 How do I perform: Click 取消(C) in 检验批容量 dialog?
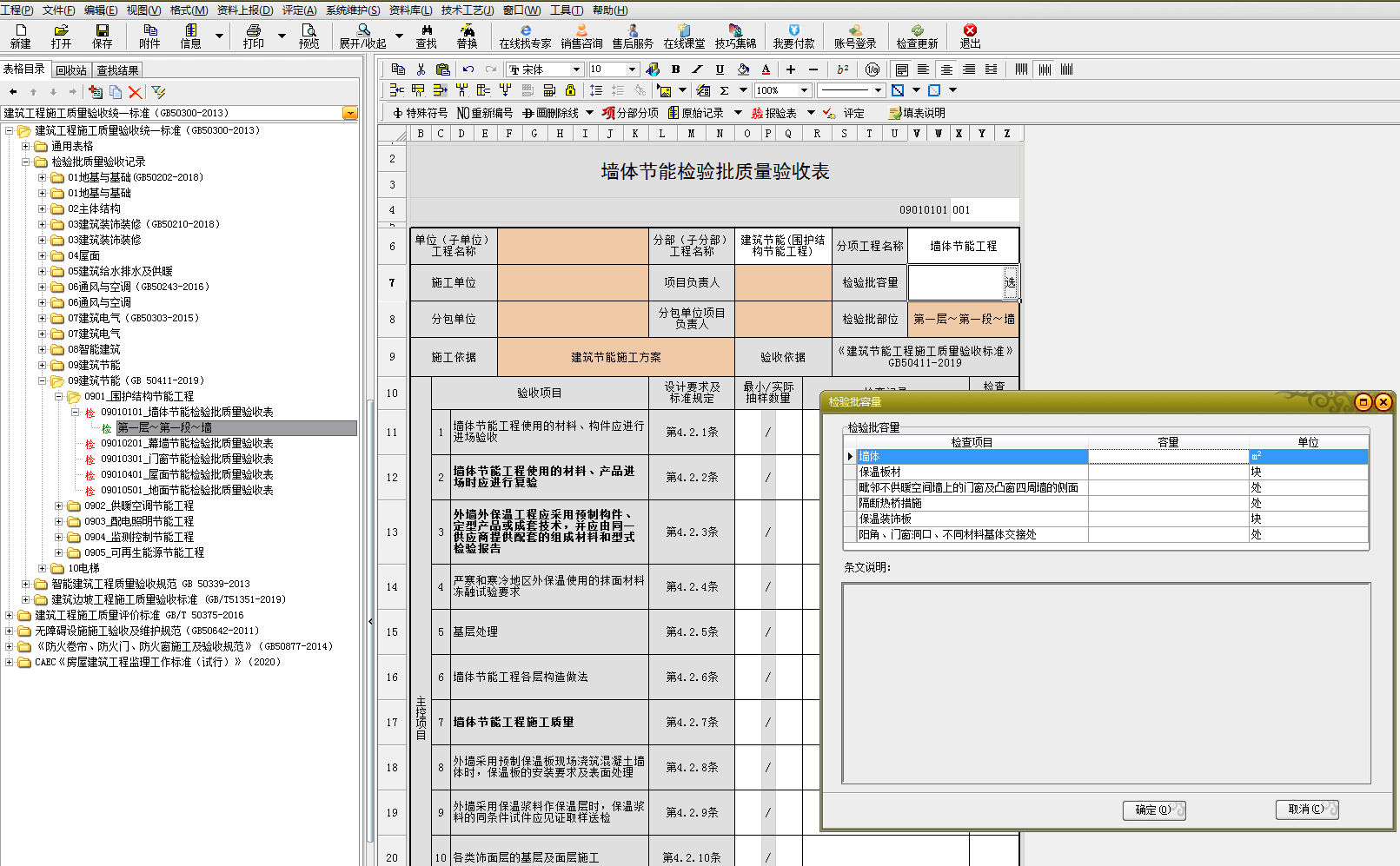coord(1307,810)
